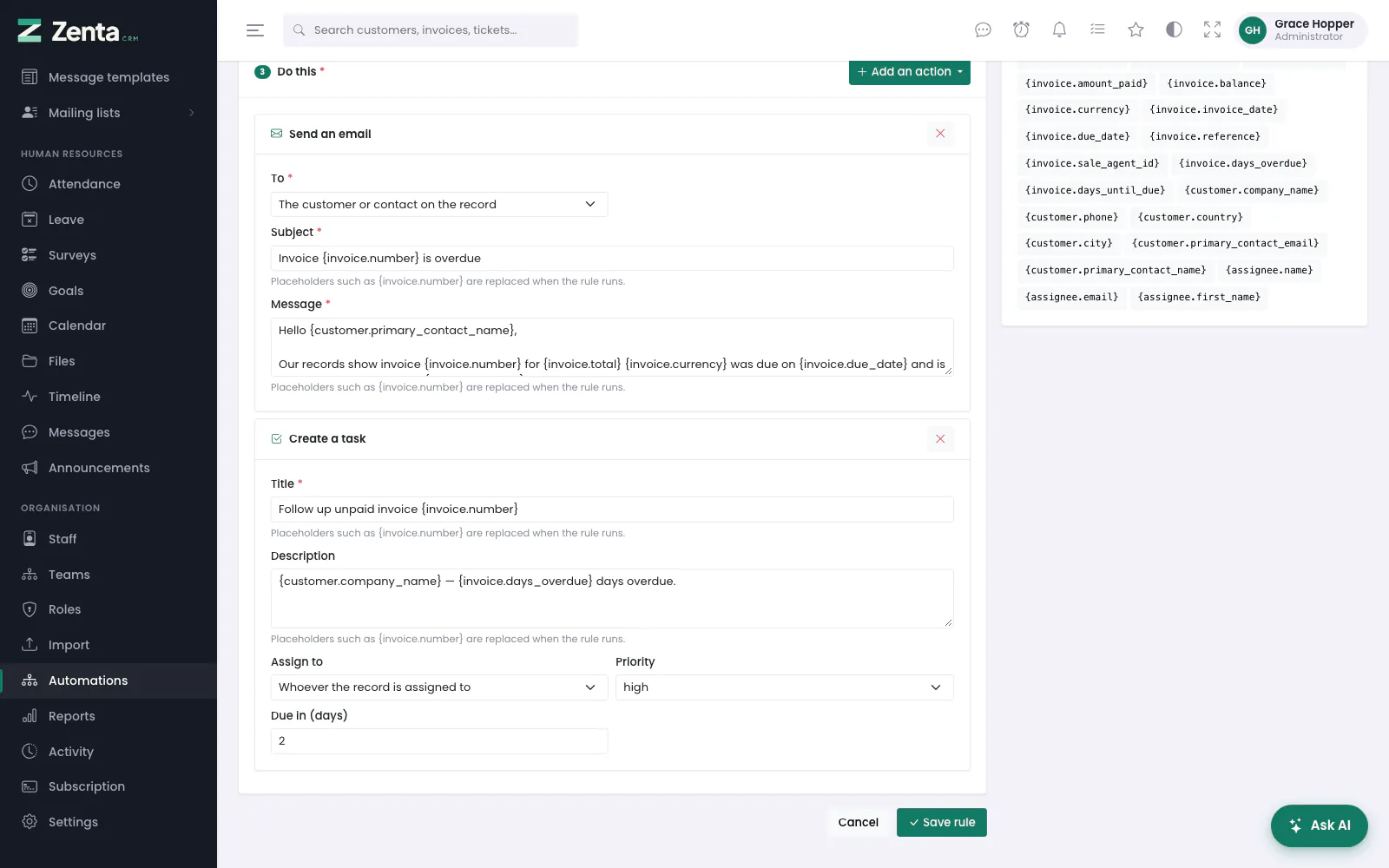Open Staff under Organisation
Image resolution: width=1389 pixels, height=868 pixels.
[x=109, y=539]
